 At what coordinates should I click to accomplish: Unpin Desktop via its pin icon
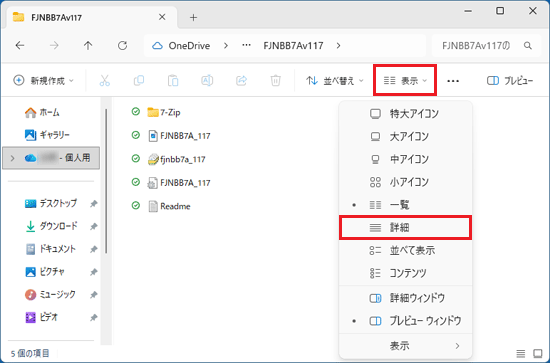pyautogui.click(x=93, y=204)
